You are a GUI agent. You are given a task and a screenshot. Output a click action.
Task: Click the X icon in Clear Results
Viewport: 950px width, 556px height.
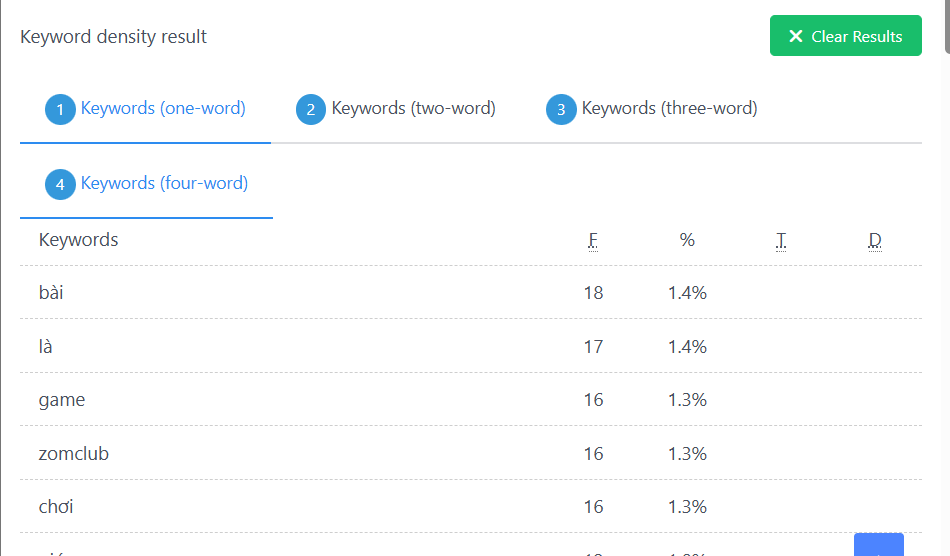pyautogui.click(x=796, y=36)
